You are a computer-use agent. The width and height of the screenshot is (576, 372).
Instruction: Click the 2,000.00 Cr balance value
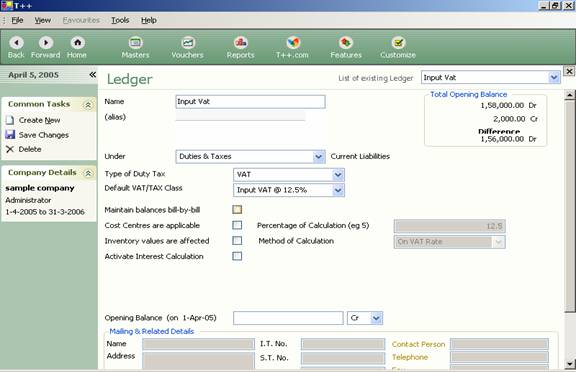click(515, 119)
